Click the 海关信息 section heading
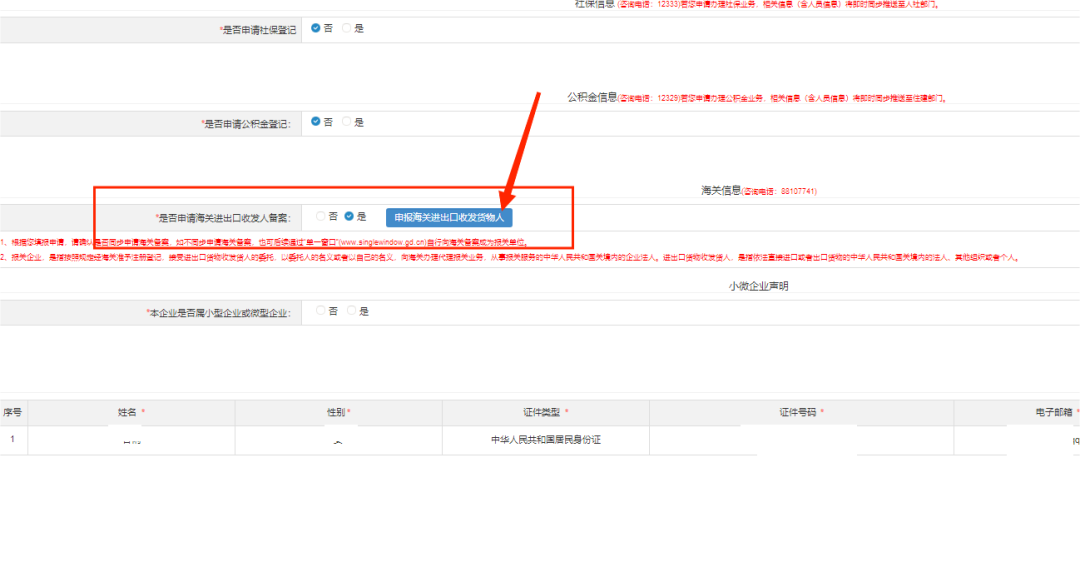This screenshot has width=1080, height=562. (x=721, y=190)
